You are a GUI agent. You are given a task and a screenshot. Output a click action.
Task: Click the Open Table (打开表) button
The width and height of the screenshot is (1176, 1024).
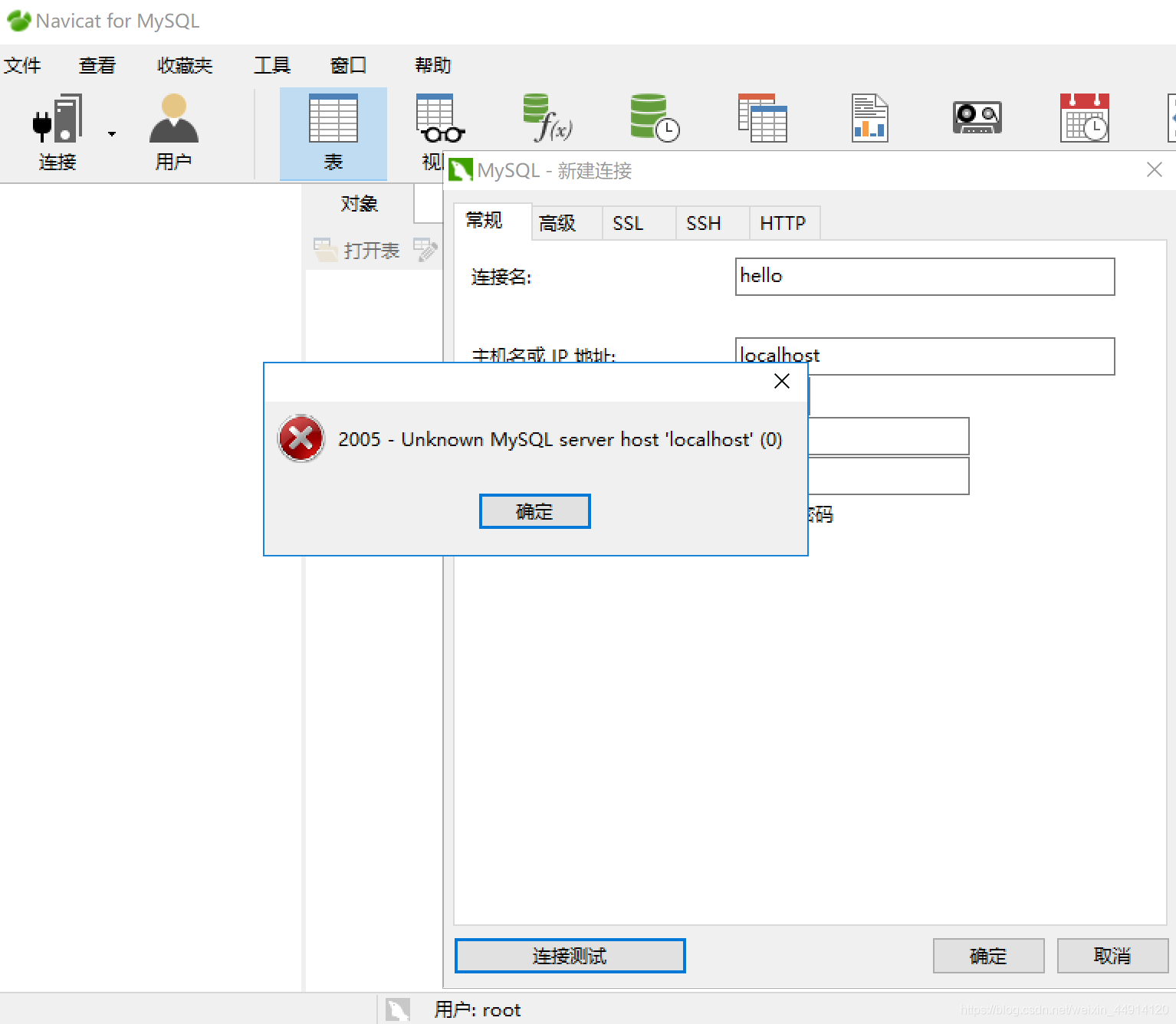[356, 250]
